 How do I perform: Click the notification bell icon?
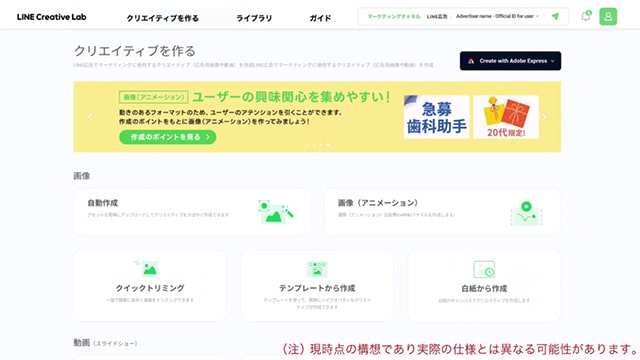click(x=586, y=17)
